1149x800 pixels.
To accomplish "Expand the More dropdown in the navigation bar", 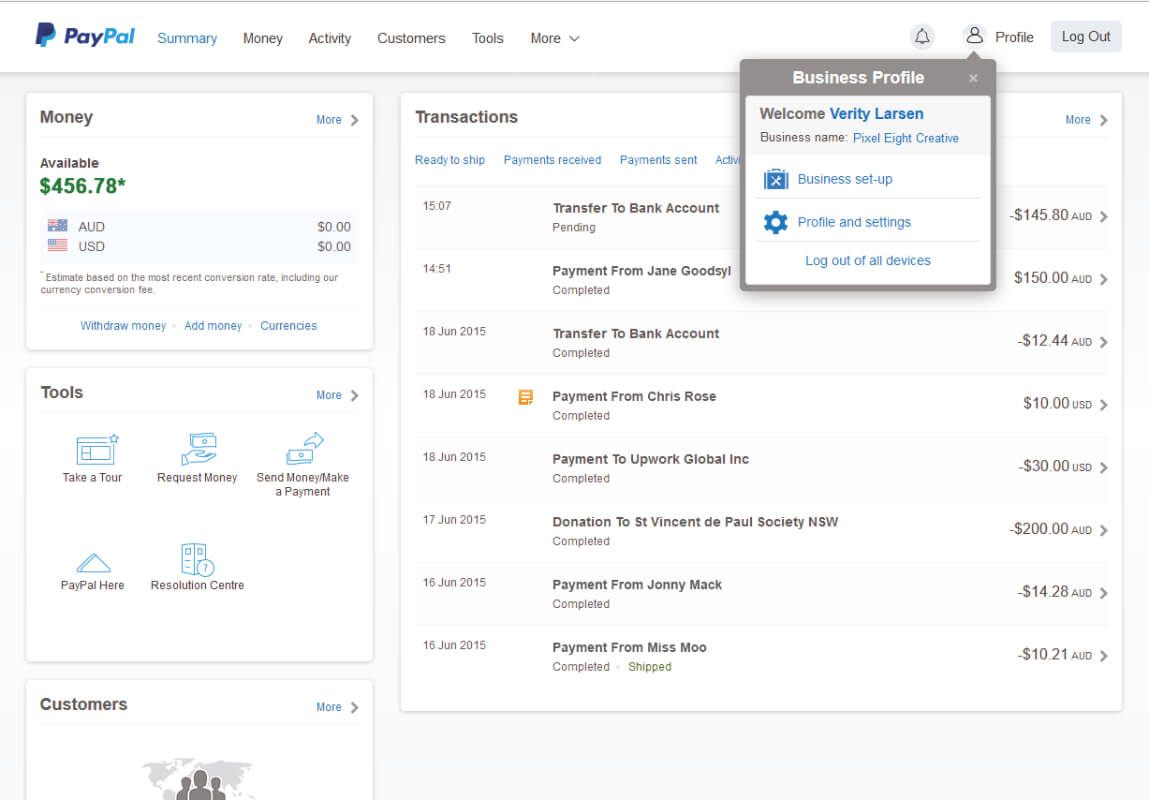I will [555, 38].
